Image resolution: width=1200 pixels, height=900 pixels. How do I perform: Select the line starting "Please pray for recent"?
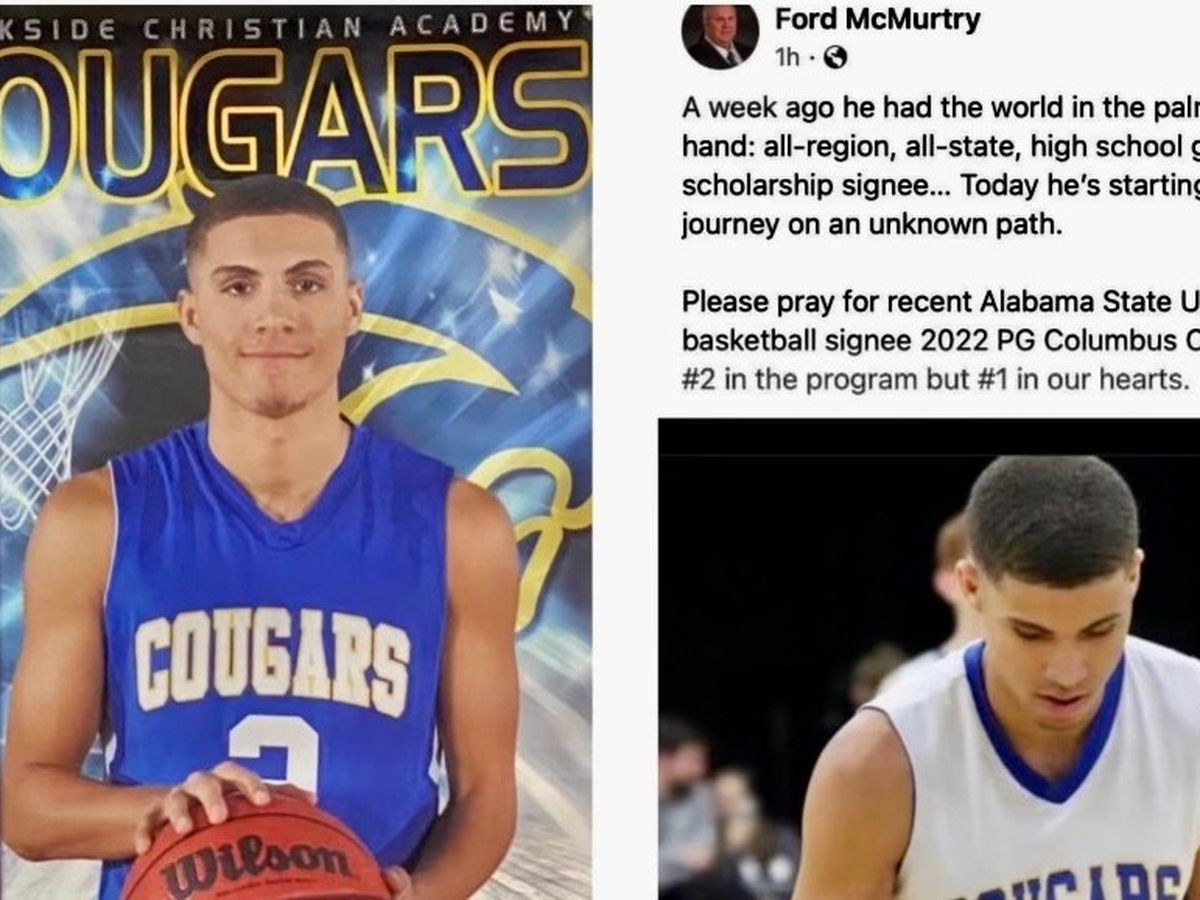point(941,301)
